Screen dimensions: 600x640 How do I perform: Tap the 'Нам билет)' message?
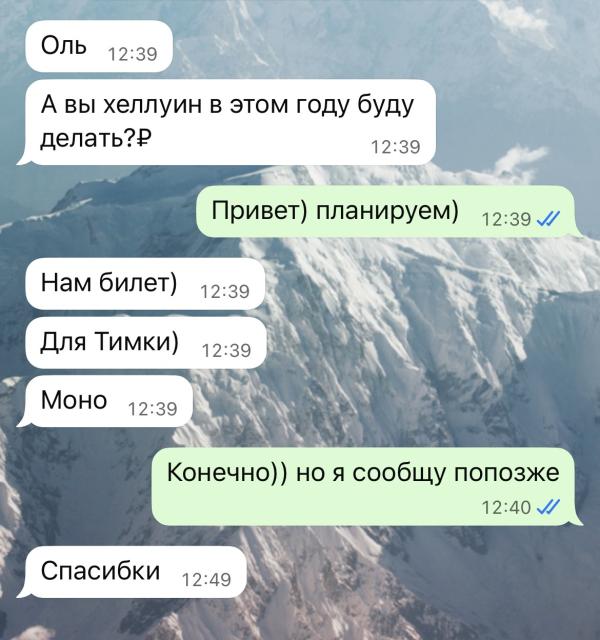[x=145, y=283]
